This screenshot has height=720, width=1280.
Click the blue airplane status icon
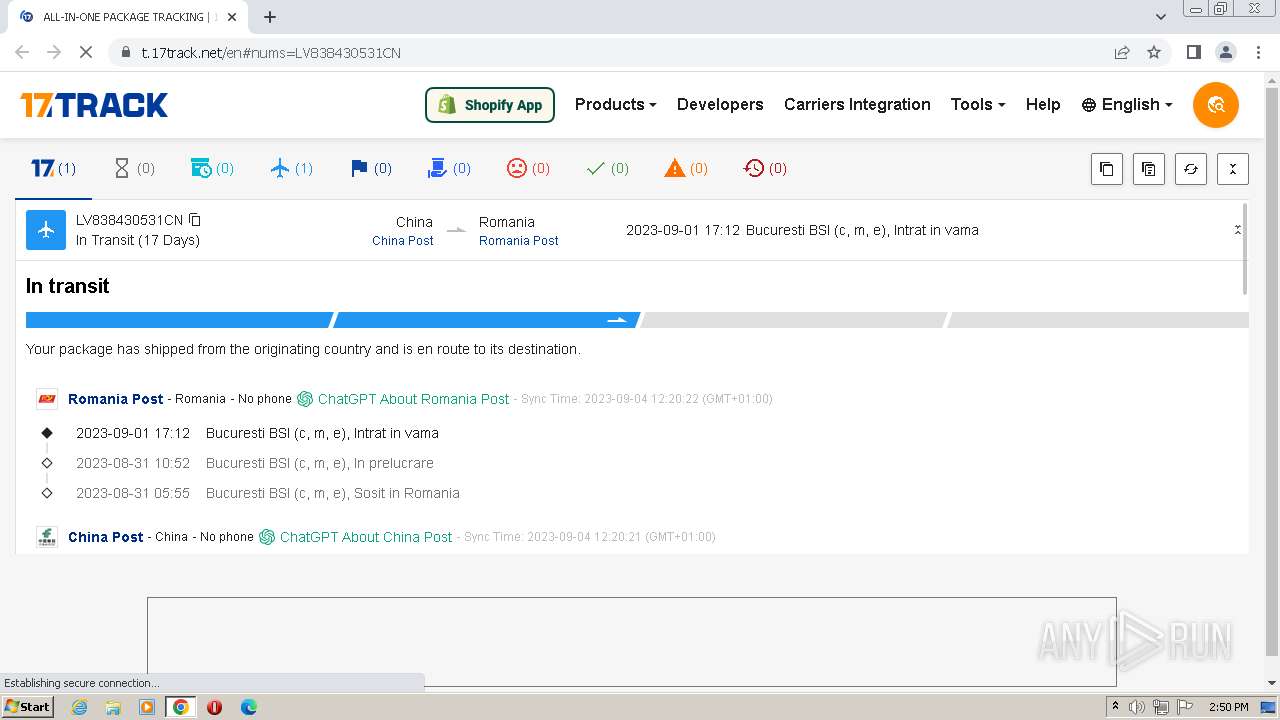(45, 230)
